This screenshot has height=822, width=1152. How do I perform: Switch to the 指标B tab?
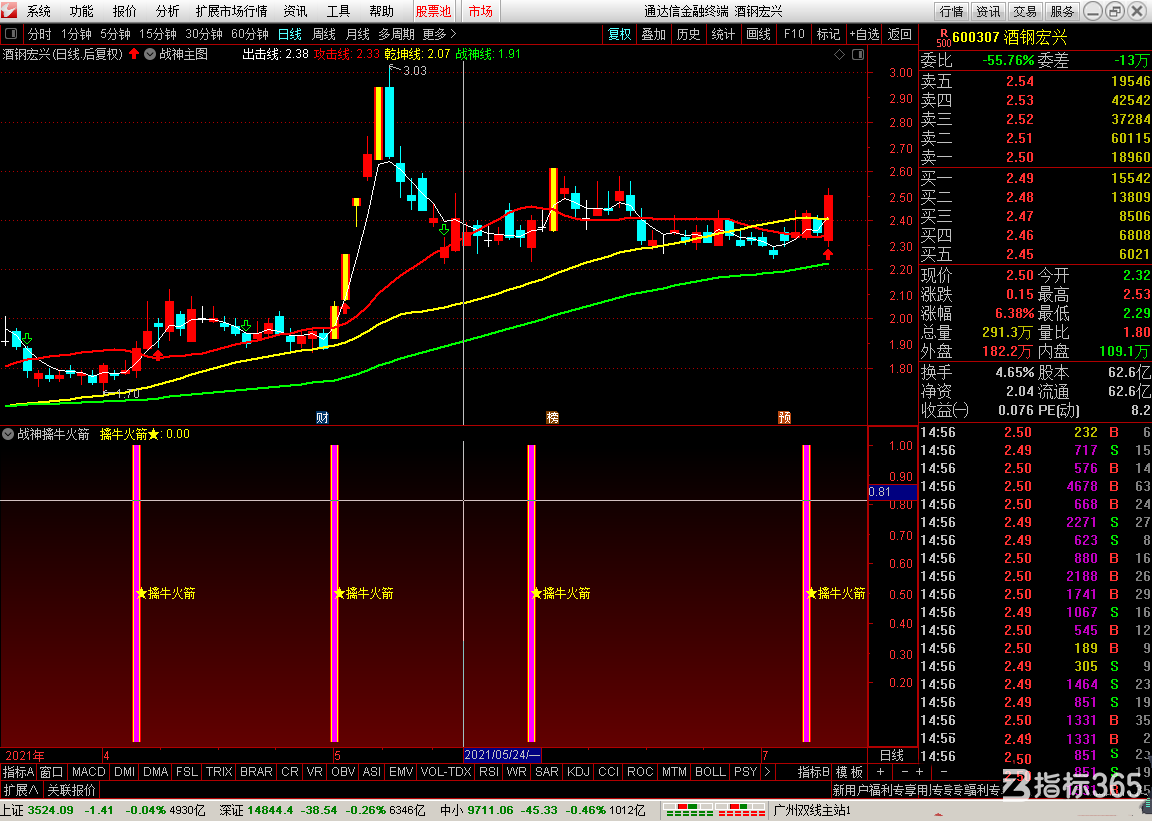point(814,772)
